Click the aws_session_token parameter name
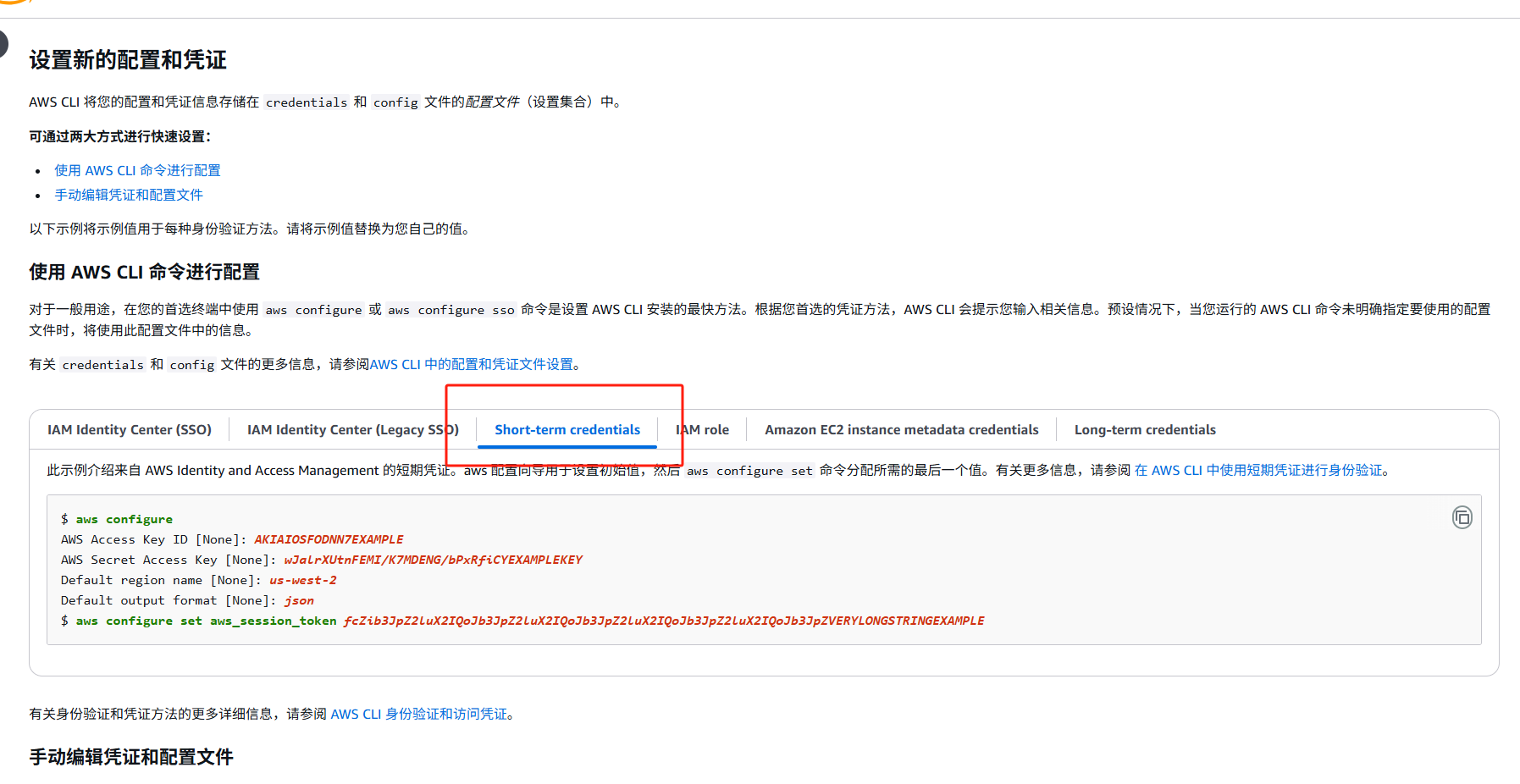Screen dimensions: 1520x784 (274, 621)
